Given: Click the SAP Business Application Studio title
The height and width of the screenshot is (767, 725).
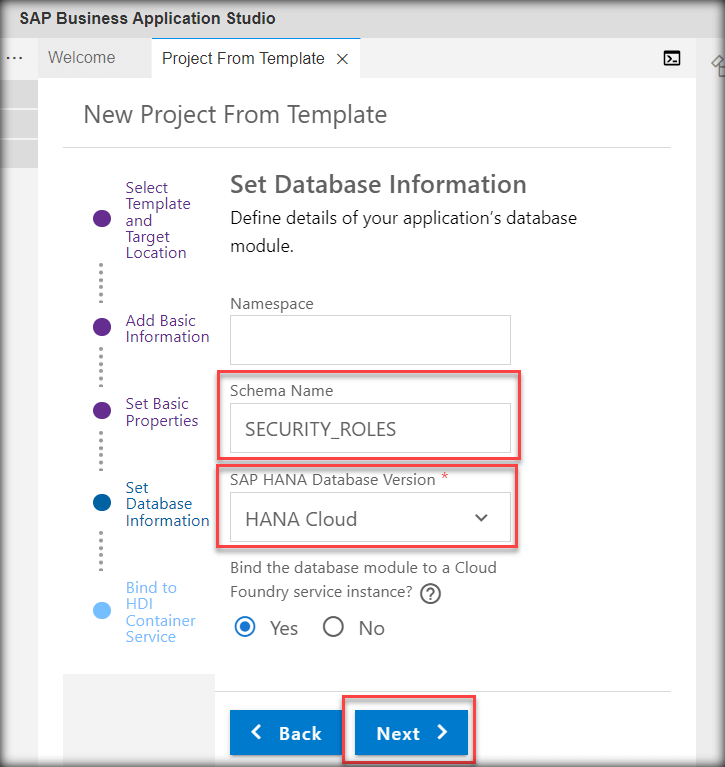Looking at the screenshot, I should click(147, 19).
